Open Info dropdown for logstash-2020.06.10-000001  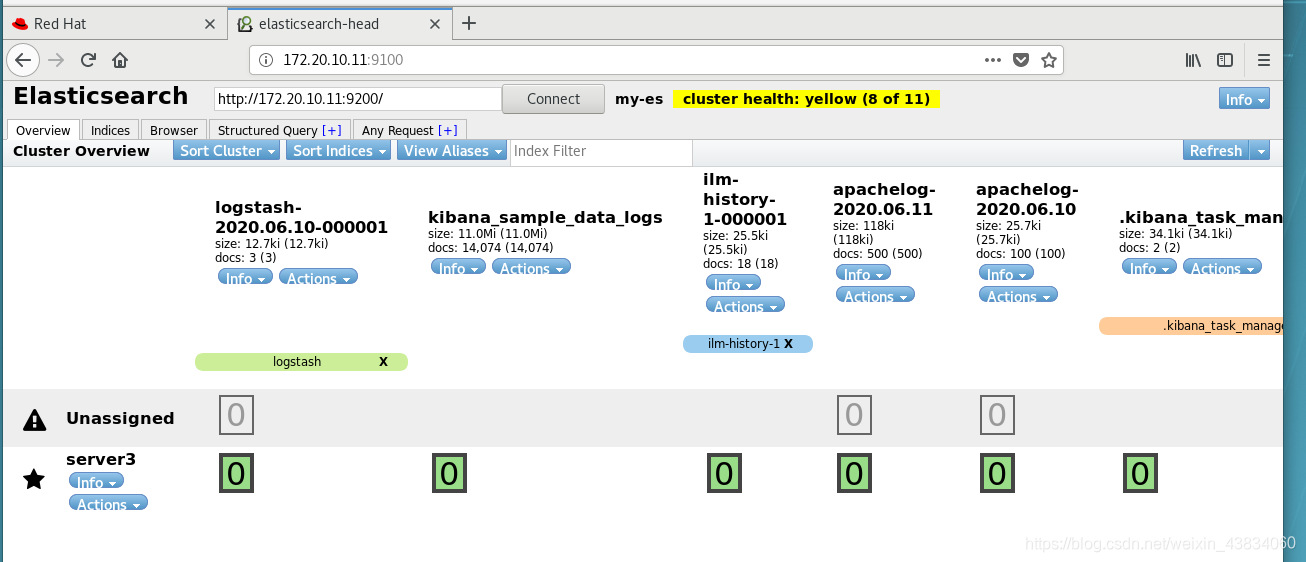(x=245, y=277)
